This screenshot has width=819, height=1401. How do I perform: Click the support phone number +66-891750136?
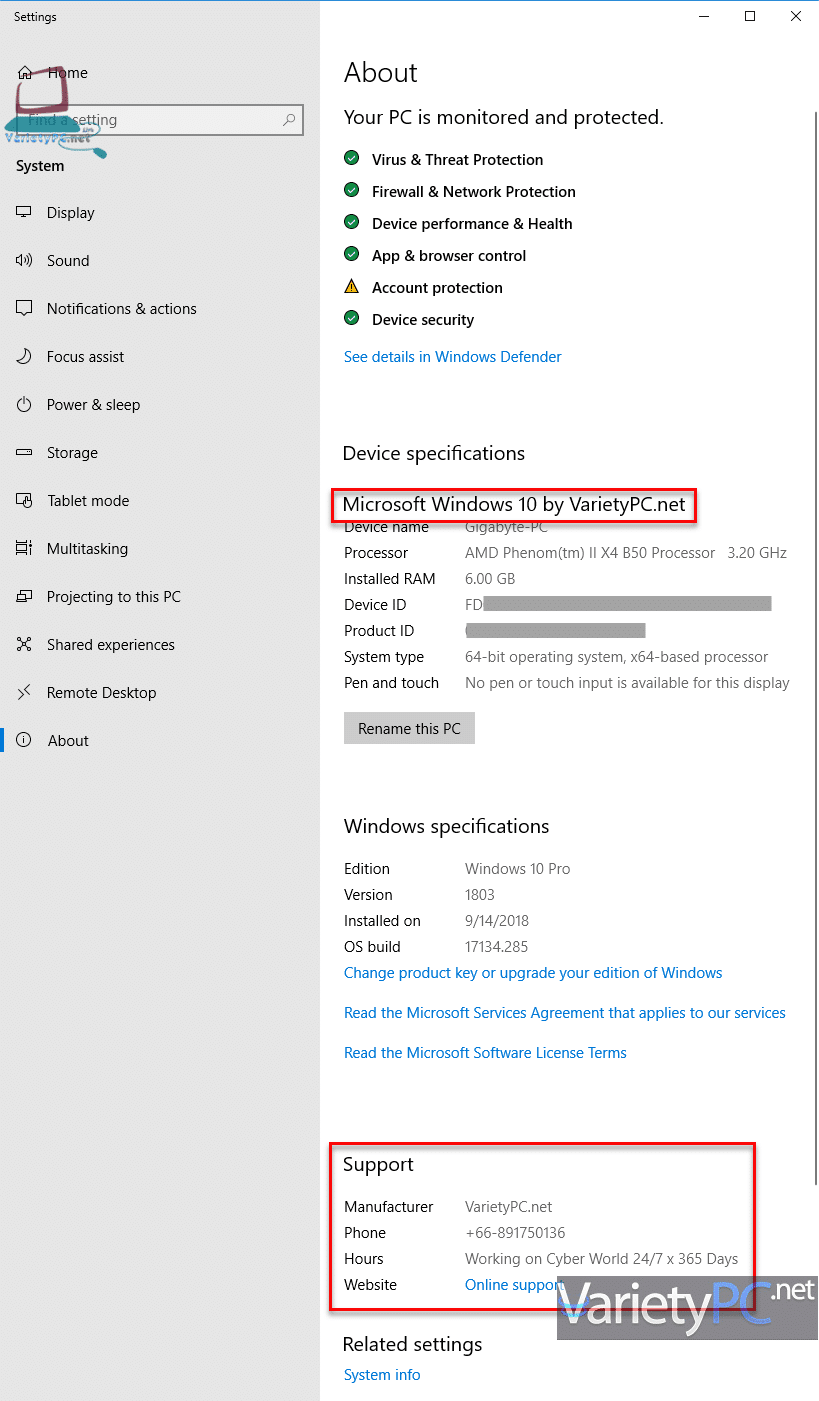point(515,1233)
